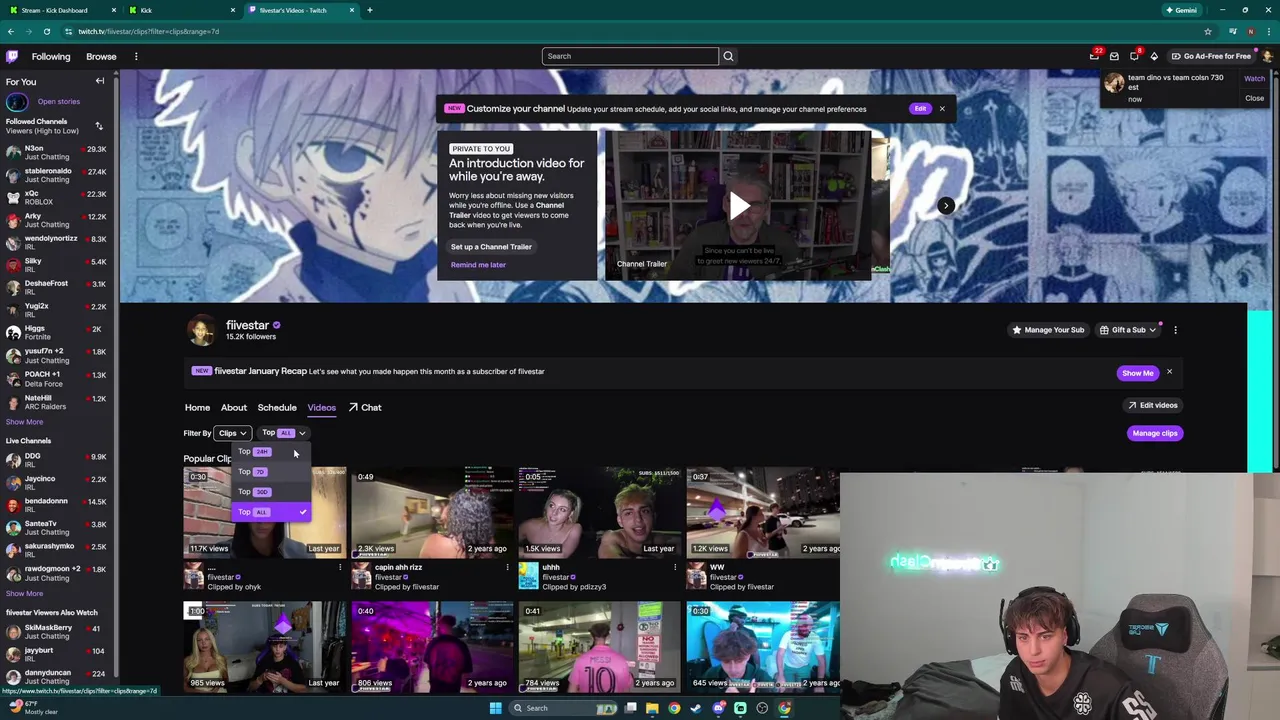
Task: Click the Followed Channels sort icon
Action: (99, 126)
